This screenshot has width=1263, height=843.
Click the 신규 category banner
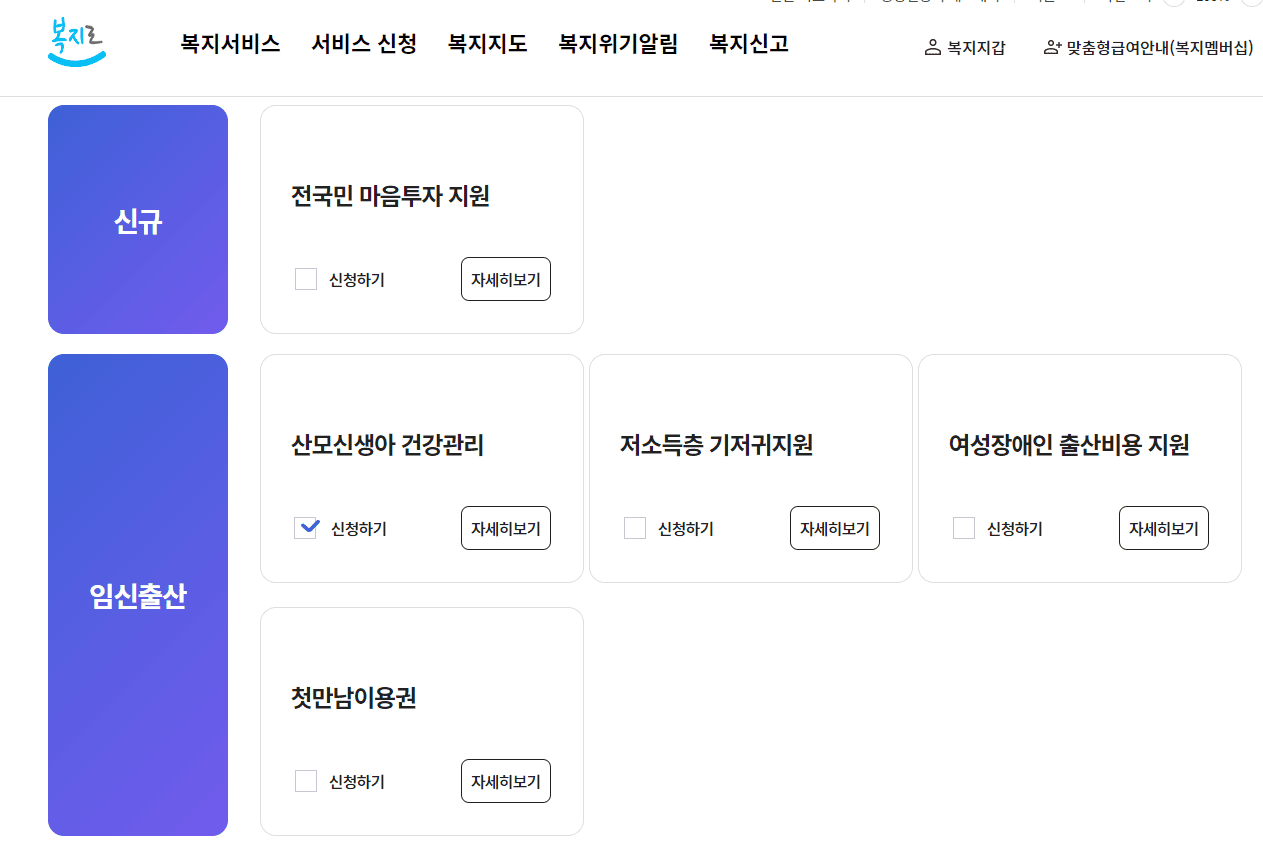click(x=137, y=219)
